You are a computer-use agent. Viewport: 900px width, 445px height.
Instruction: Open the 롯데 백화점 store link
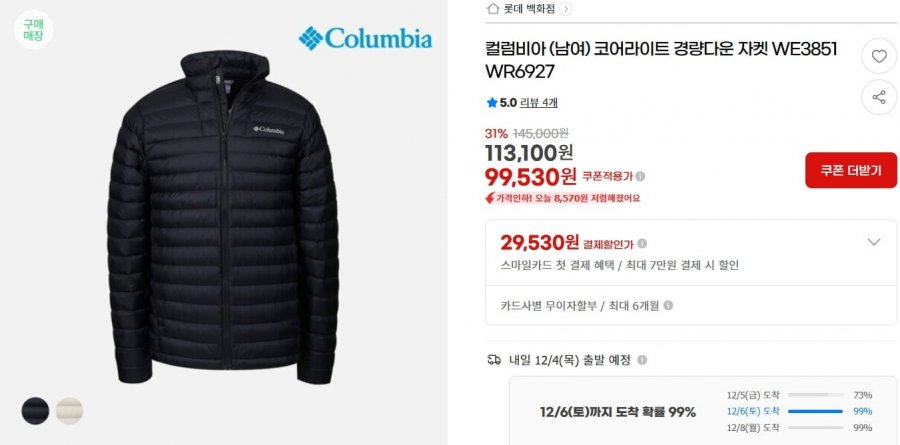click(529, 9)
